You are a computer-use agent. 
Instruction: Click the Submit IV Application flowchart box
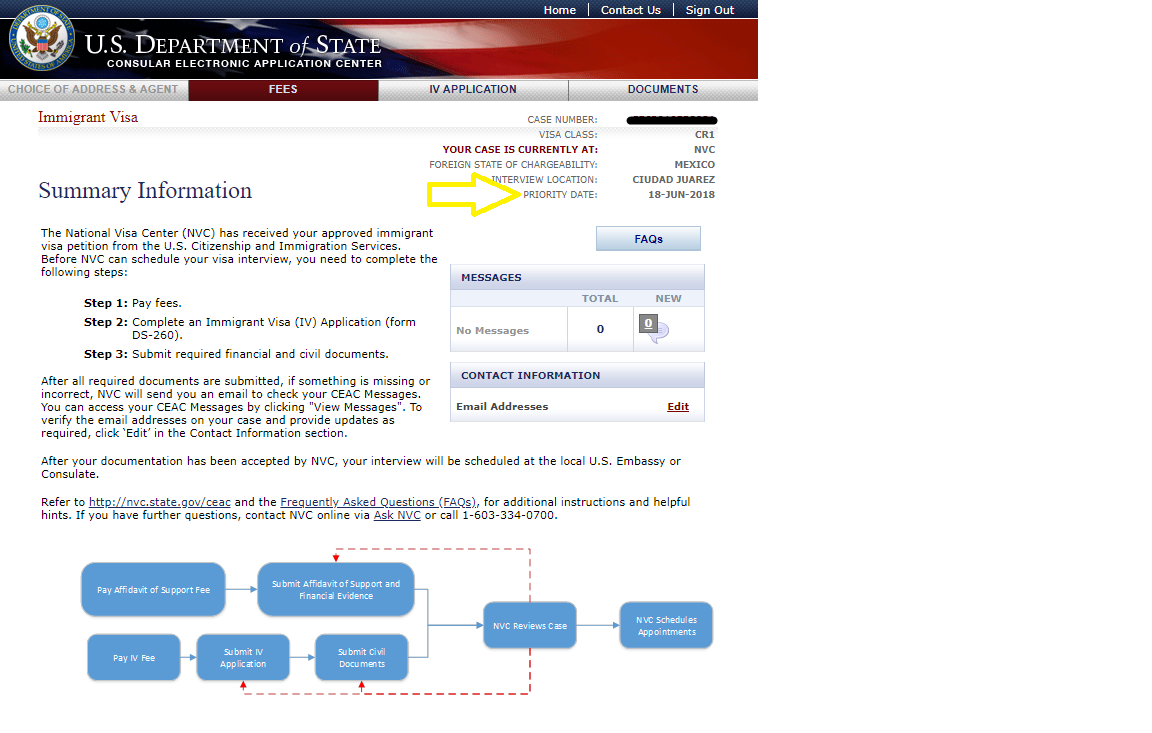tap(243, 658)
